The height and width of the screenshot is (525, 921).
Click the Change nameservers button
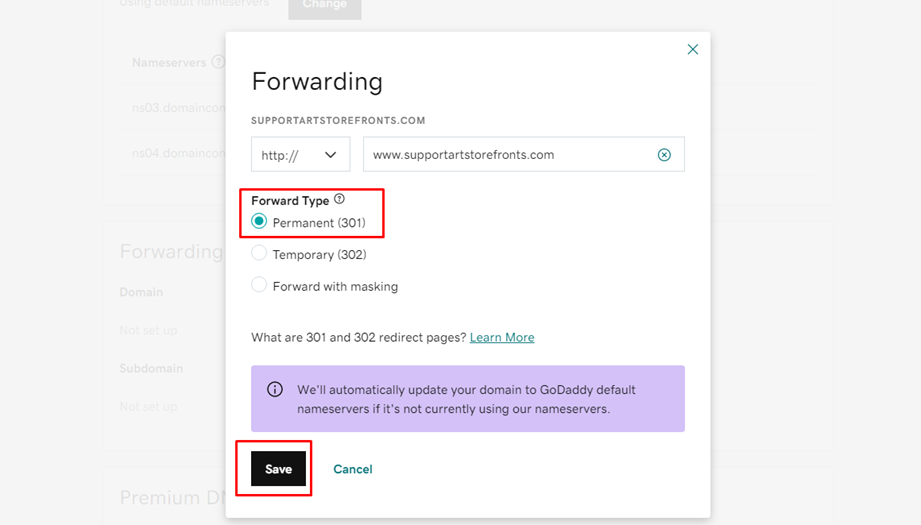tap(325, 8)
